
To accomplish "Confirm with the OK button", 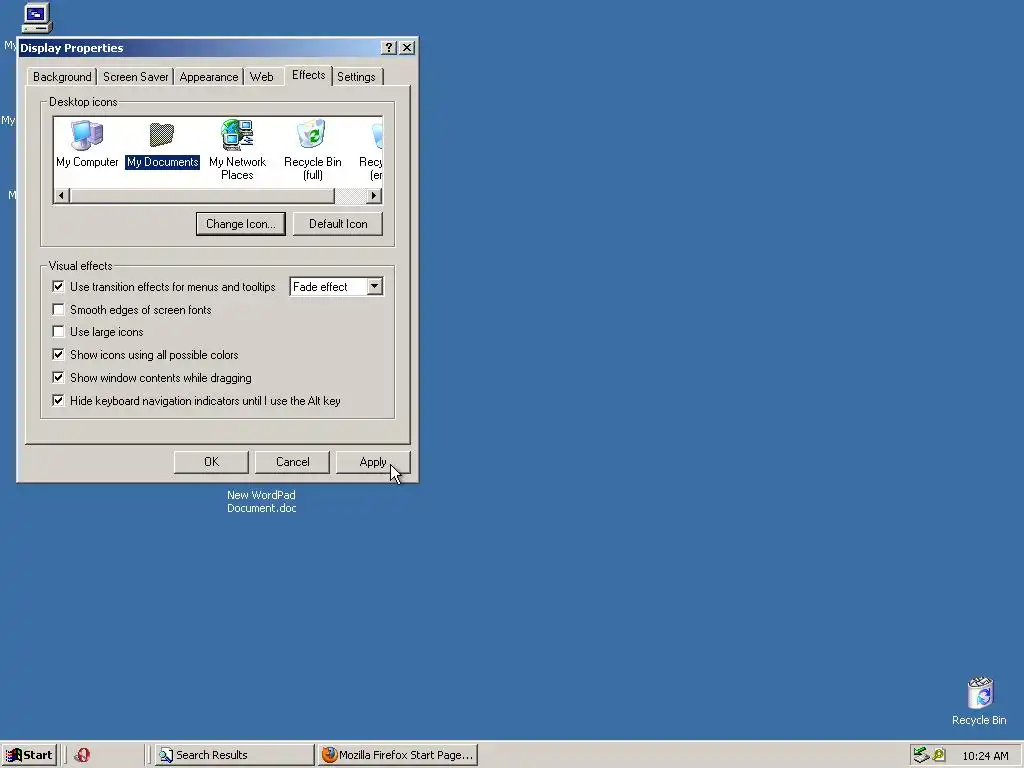I will point(211,462).
